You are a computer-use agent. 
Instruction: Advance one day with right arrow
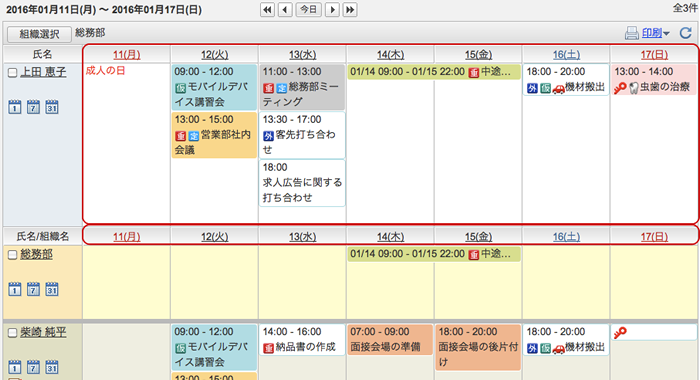[x=332, y=9]
